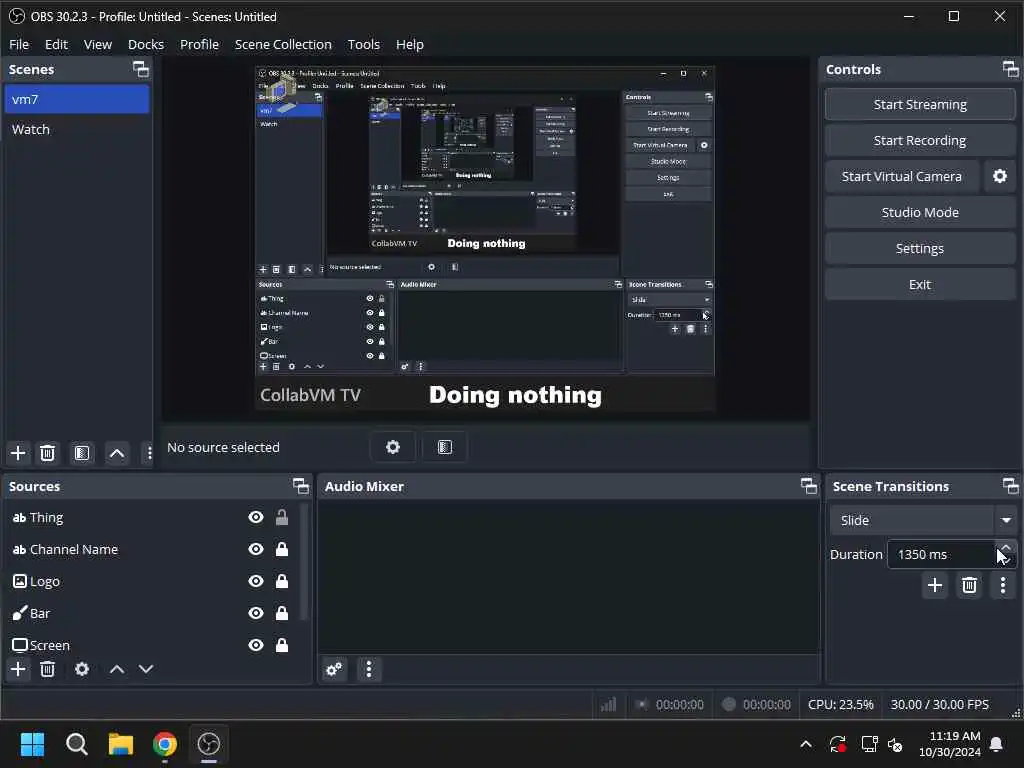This screenshot has width=1024, height=768.
Task: Open the Edit menu
Action: [x=56, y=44]
